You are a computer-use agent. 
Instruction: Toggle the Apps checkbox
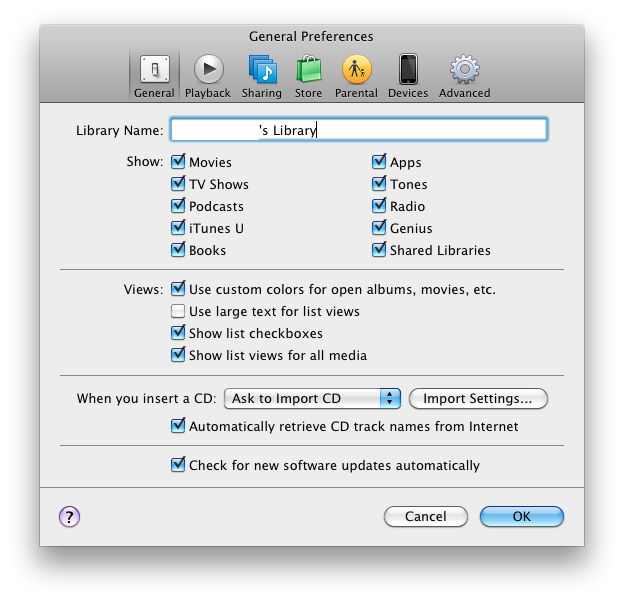click(379, 162)
